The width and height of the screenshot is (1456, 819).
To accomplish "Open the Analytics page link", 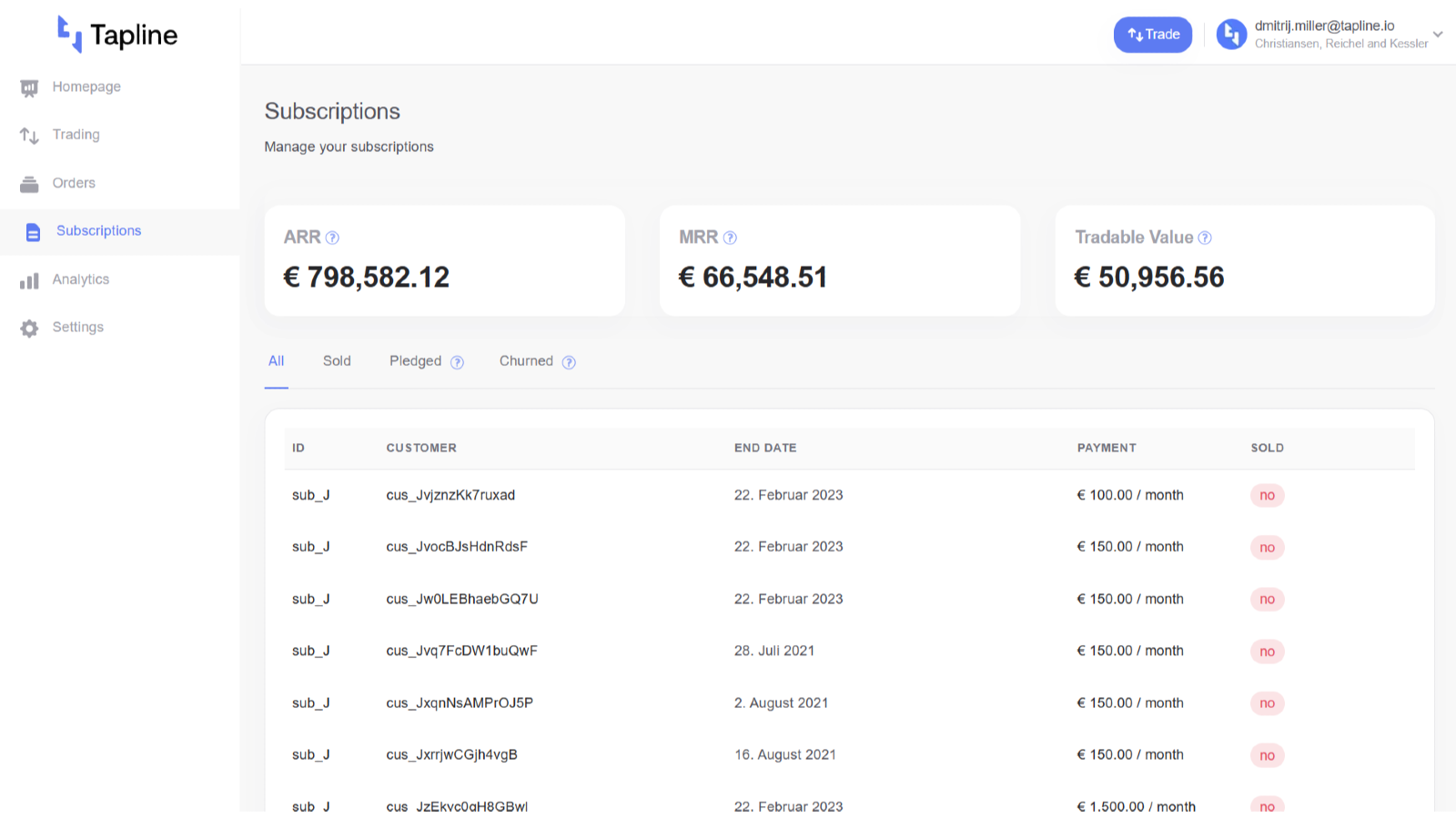I will 80,279.
